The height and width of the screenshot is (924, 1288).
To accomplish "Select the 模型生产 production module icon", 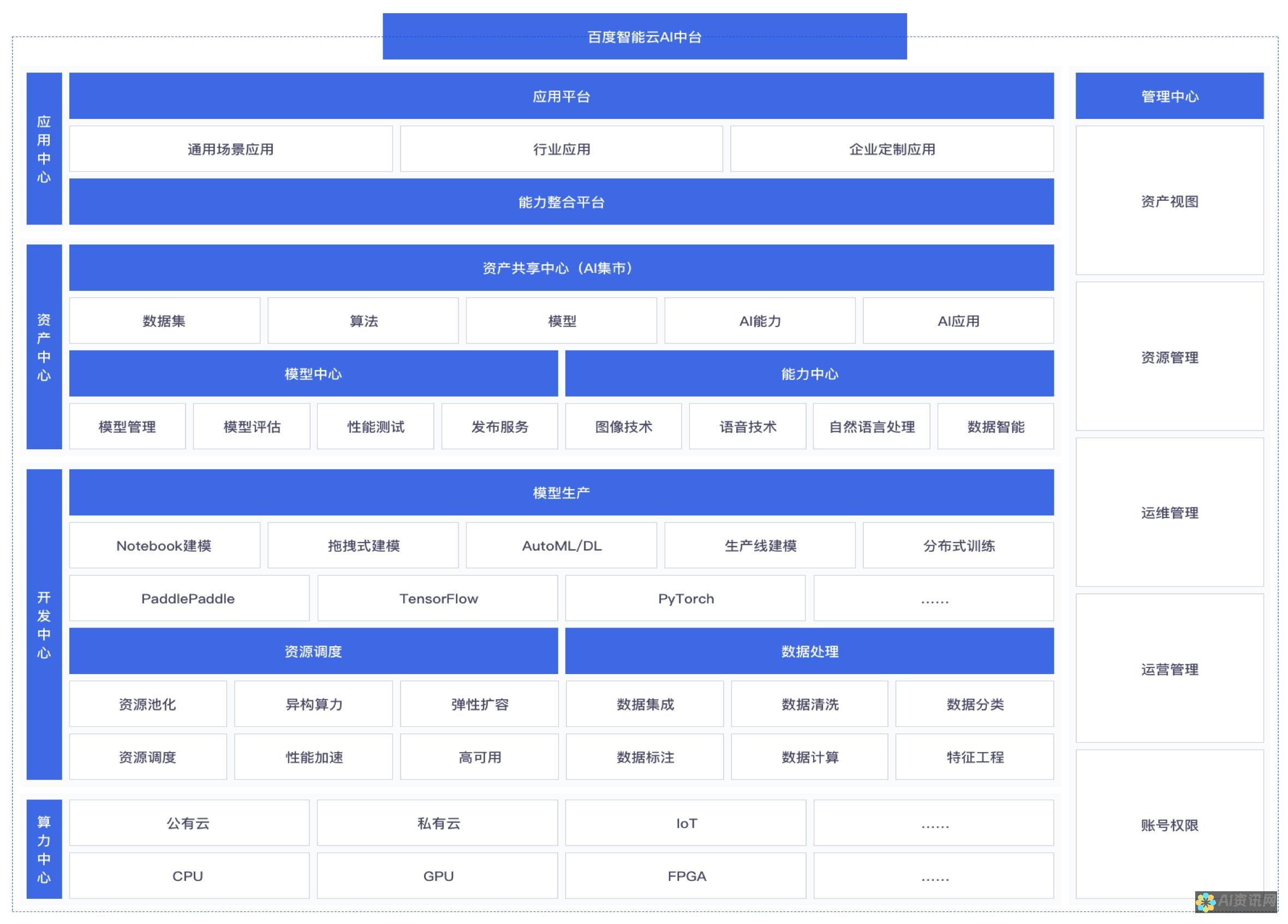I will click(560, 492).
